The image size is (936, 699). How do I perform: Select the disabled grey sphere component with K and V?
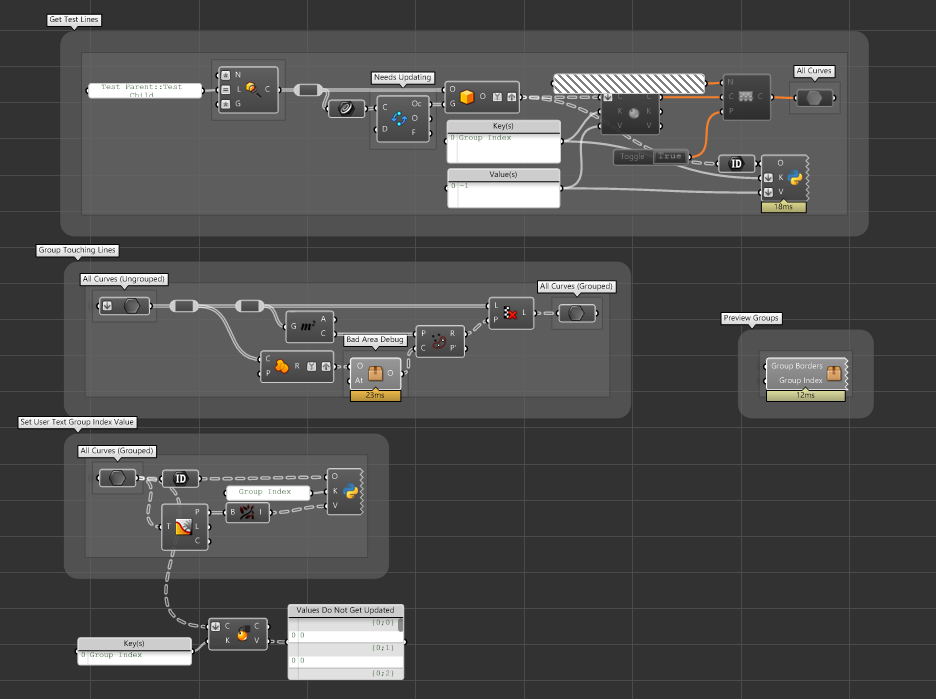(631, 112)
